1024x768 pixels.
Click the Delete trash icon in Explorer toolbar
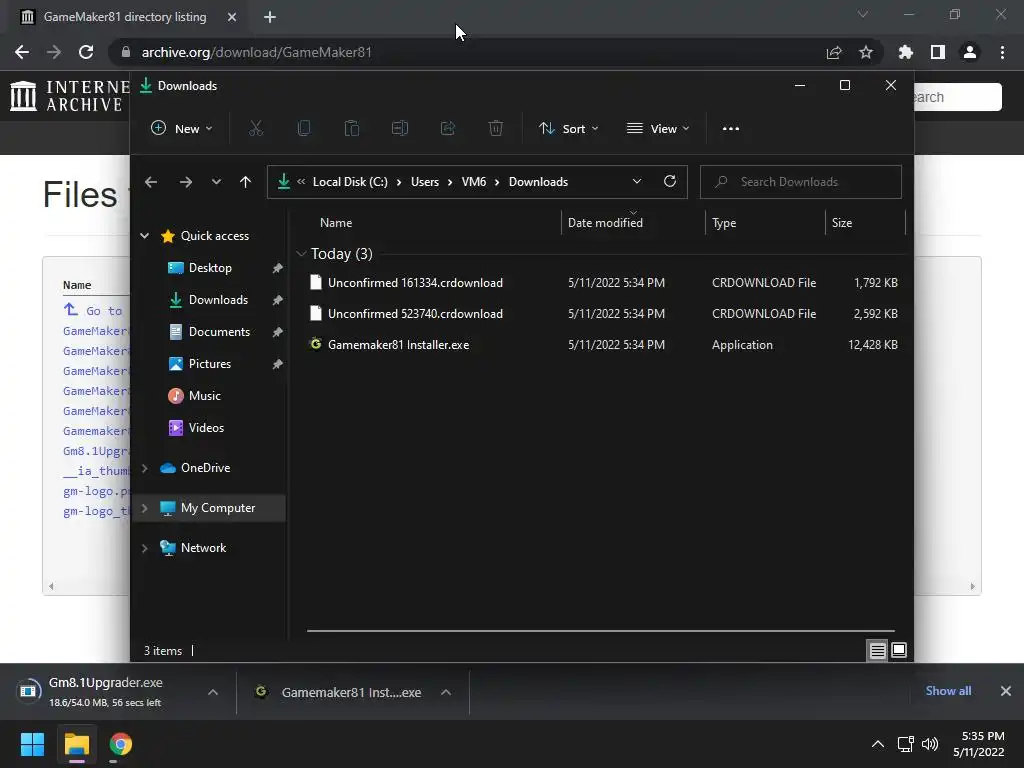tap(496, 129)
